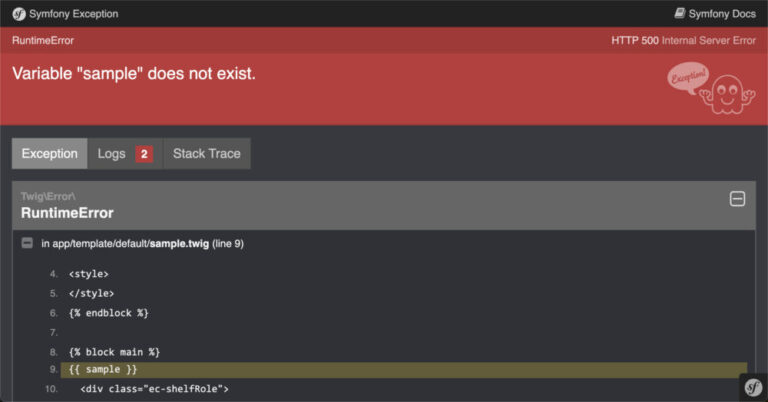Collapse the RuntimeError exception panel
Image resolution: width=768 pixels, height=402 pixels.
click(737, 199)
